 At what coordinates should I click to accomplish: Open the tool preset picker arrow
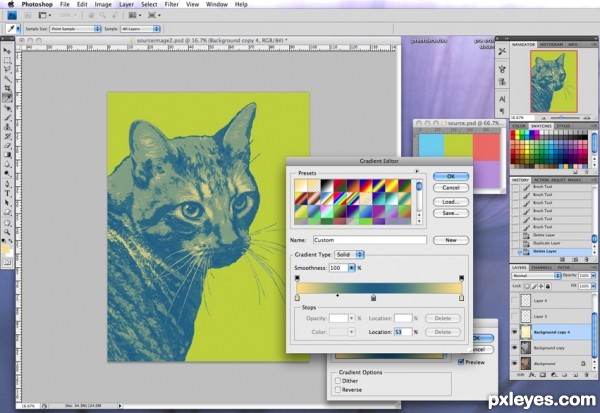18,29
